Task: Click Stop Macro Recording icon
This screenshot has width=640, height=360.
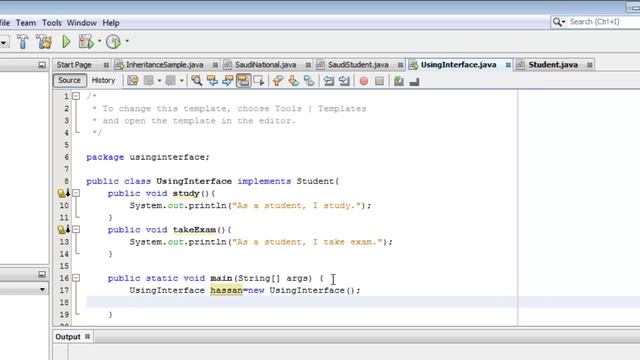Action: [379, 81]
